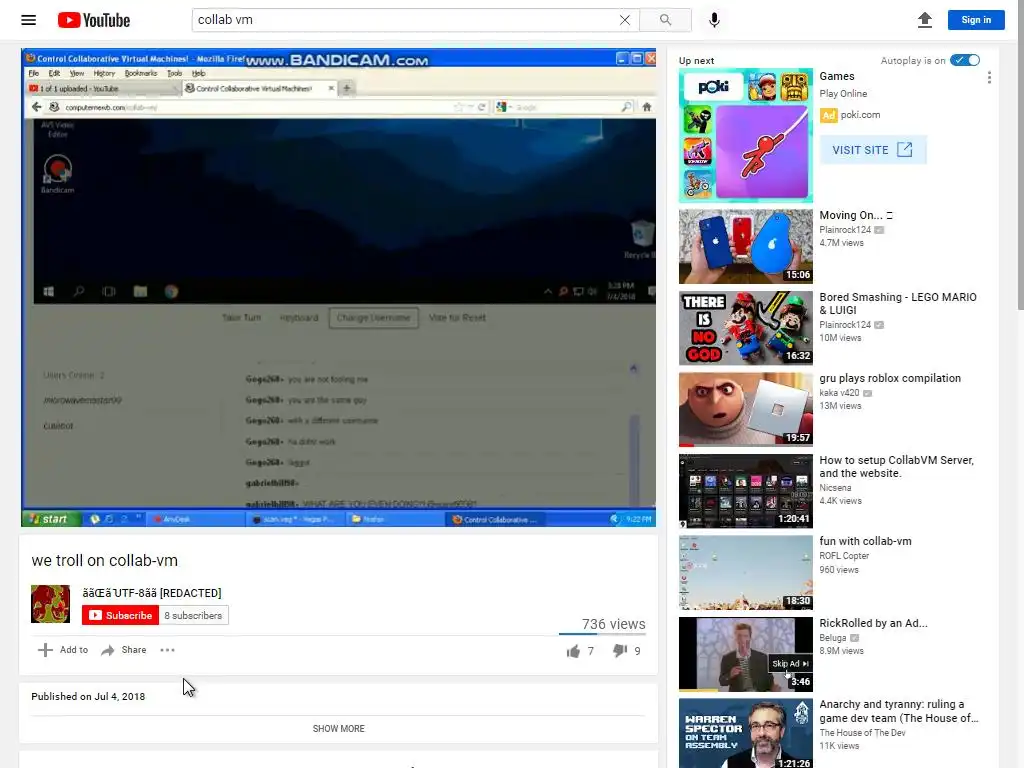The image size is (1024, 768).
Task: Click the Windows XP start button in video
Action: tap(51, 519)
